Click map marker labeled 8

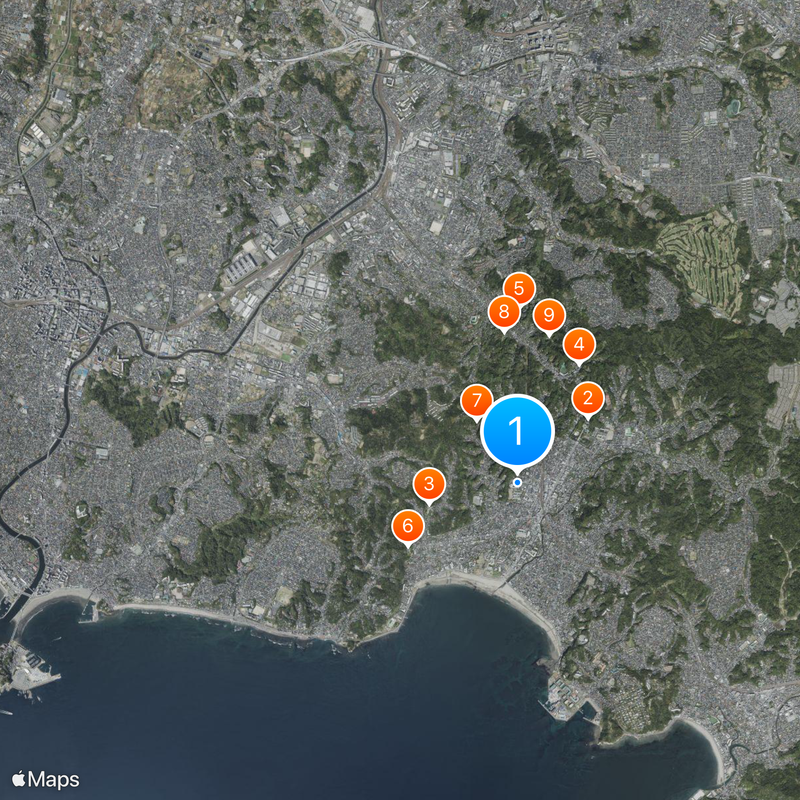point(503,311)
